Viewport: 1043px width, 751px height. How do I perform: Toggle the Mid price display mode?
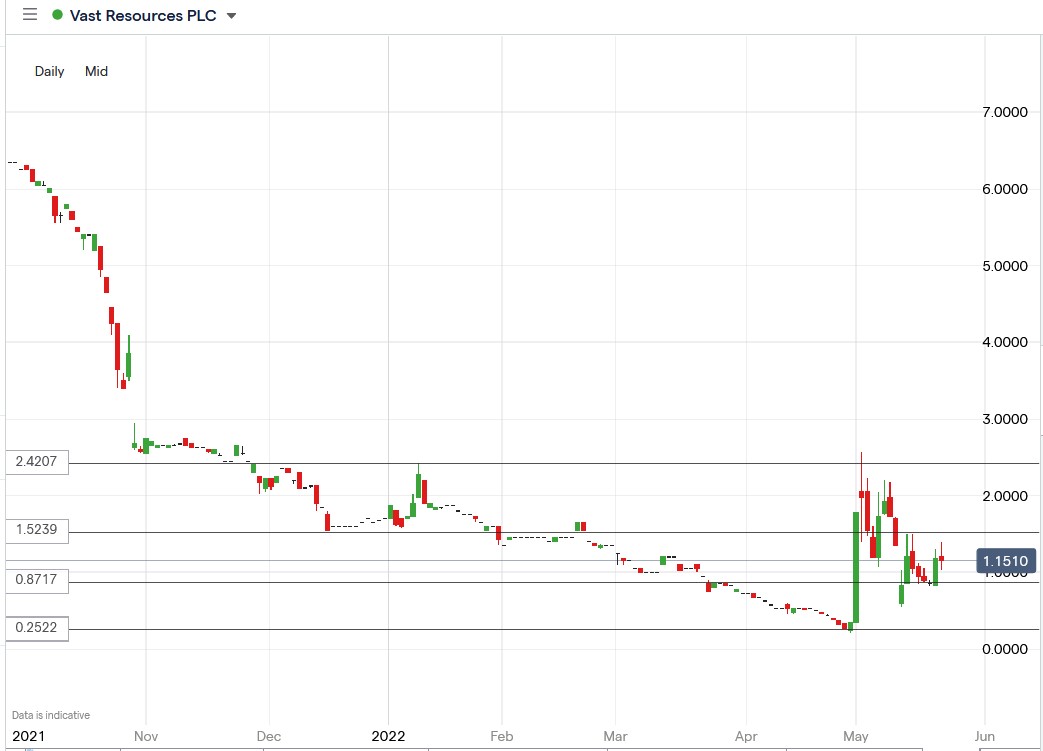coord(96,71)
